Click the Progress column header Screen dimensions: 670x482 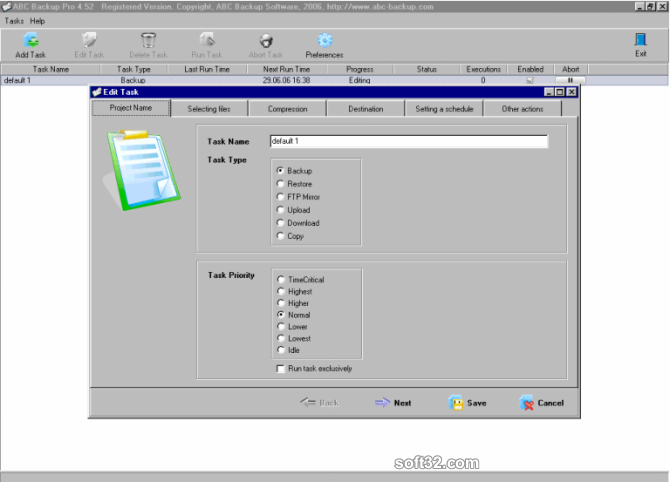(x=360, y=69)
